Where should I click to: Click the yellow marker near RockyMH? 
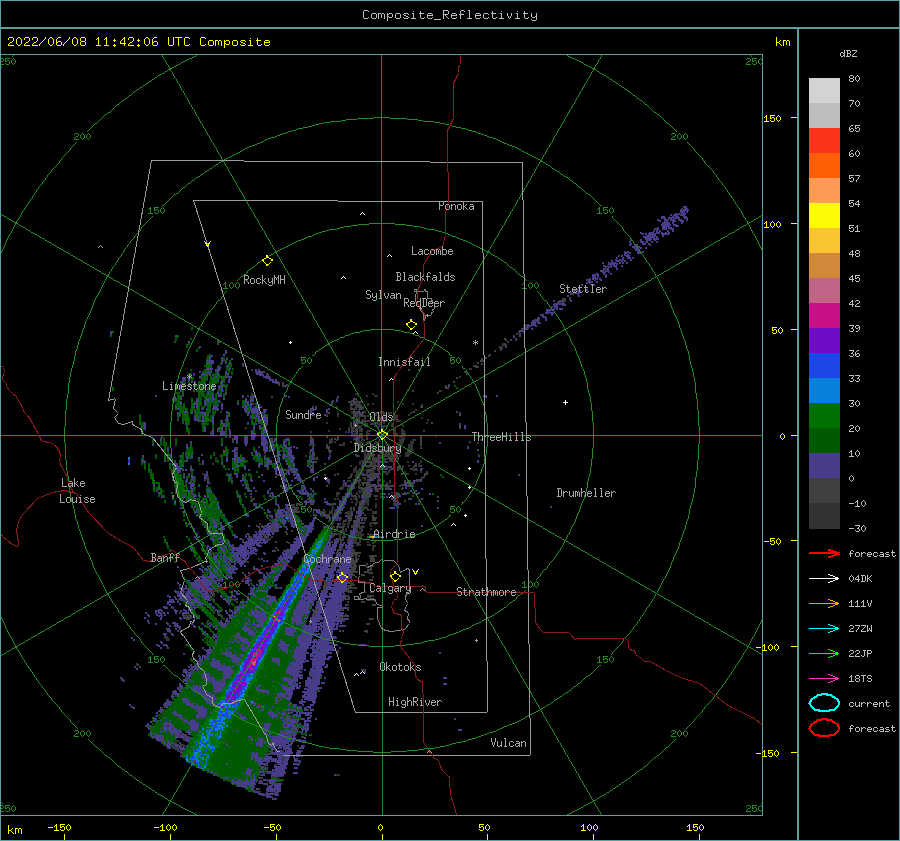point(267,261)
